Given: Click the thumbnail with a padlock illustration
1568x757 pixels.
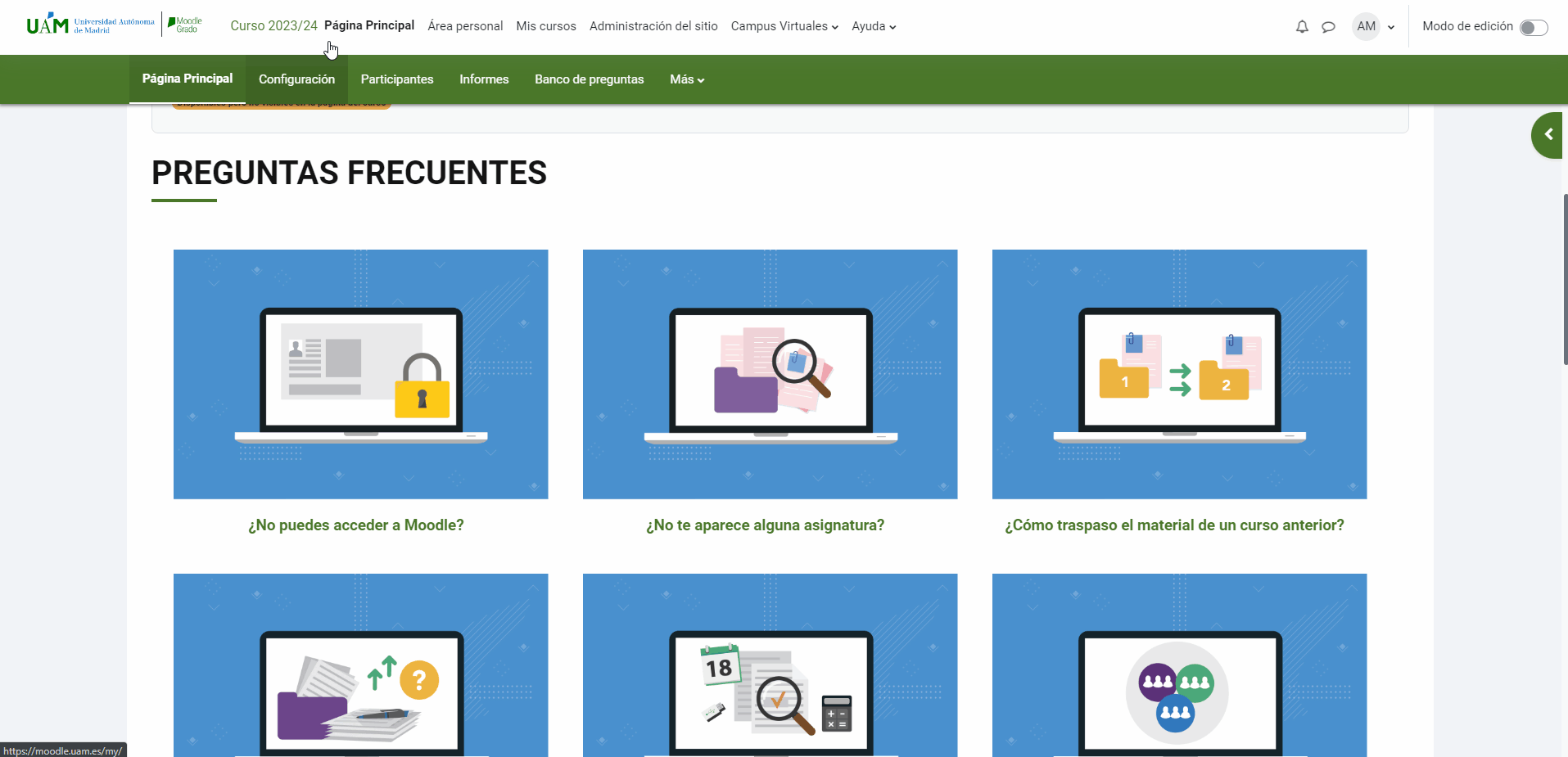Looking at the screenshot, I should (360, 374).
